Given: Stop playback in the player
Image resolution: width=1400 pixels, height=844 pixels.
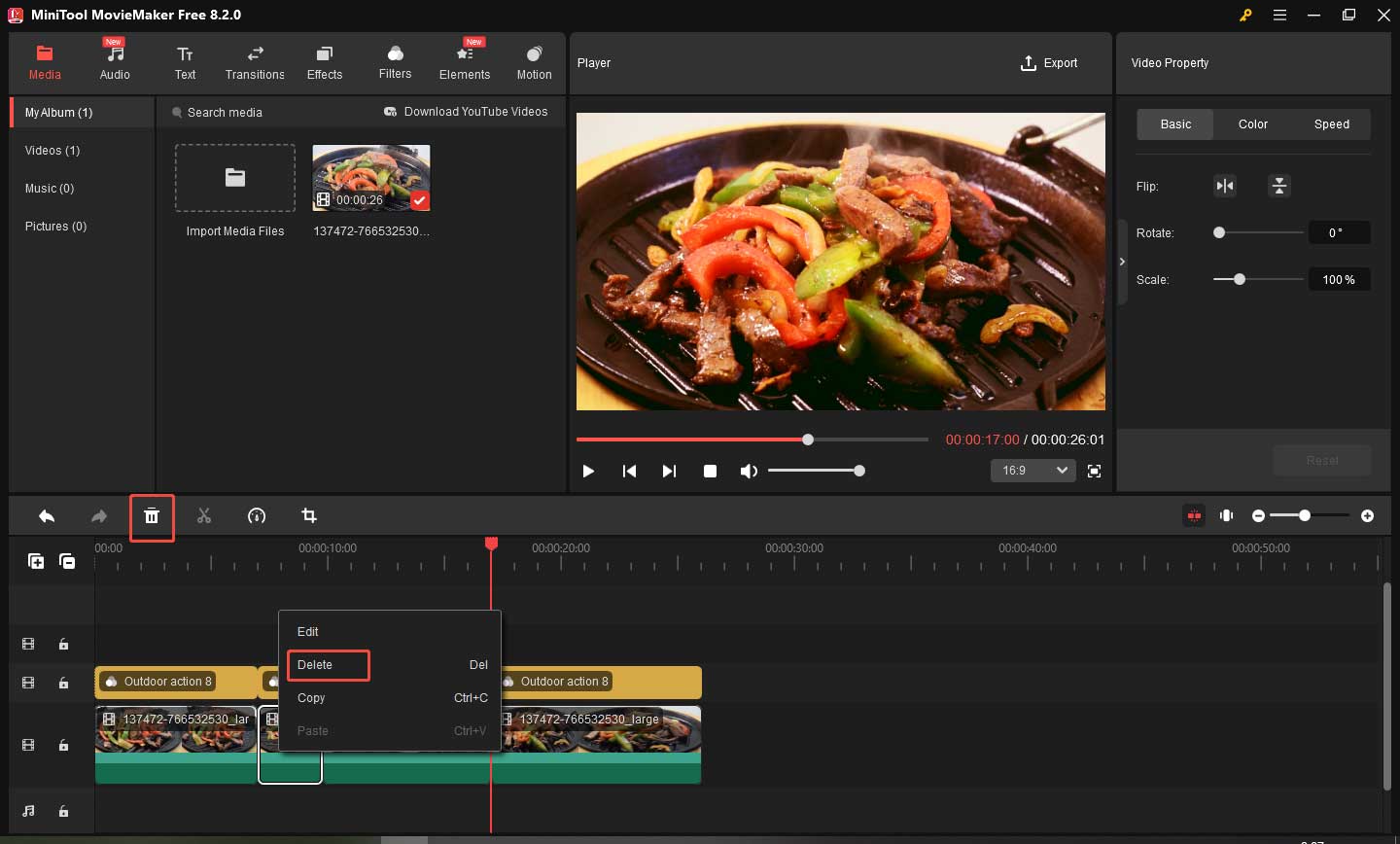Looking at the screenshot, I should (710, 471).
